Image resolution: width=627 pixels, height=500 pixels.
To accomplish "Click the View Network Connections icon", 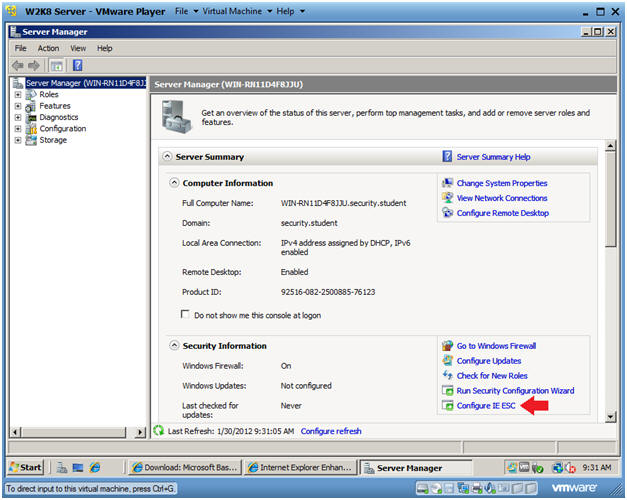I will 447,198.
